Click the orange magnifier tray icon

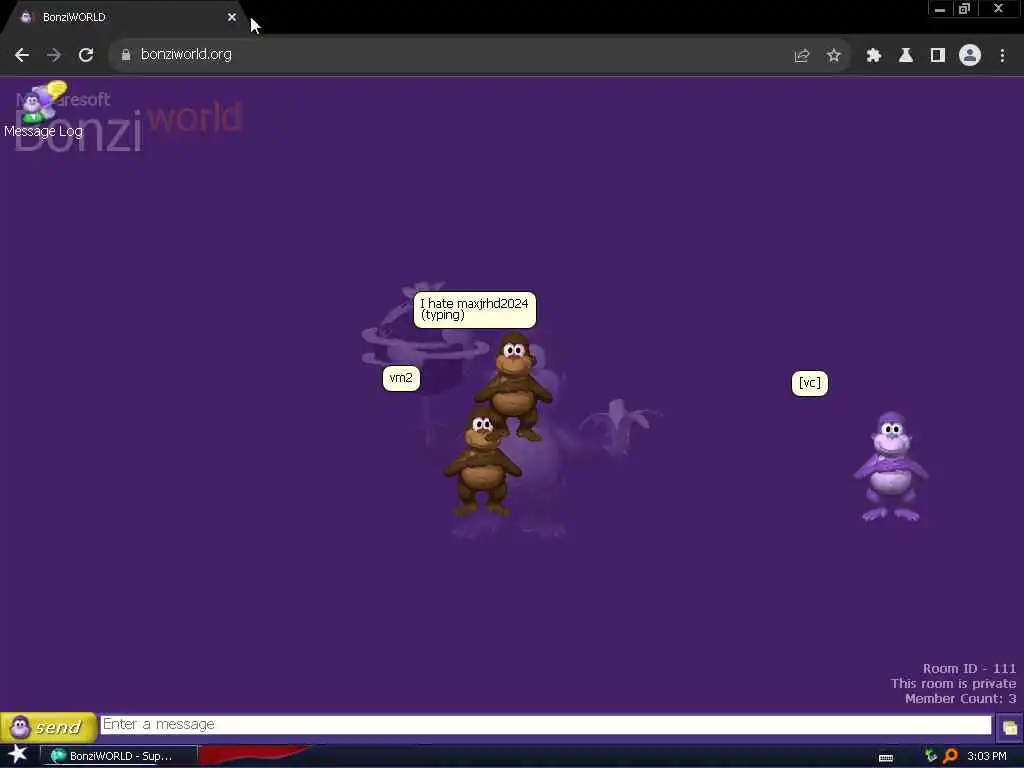tap(950, 756)
